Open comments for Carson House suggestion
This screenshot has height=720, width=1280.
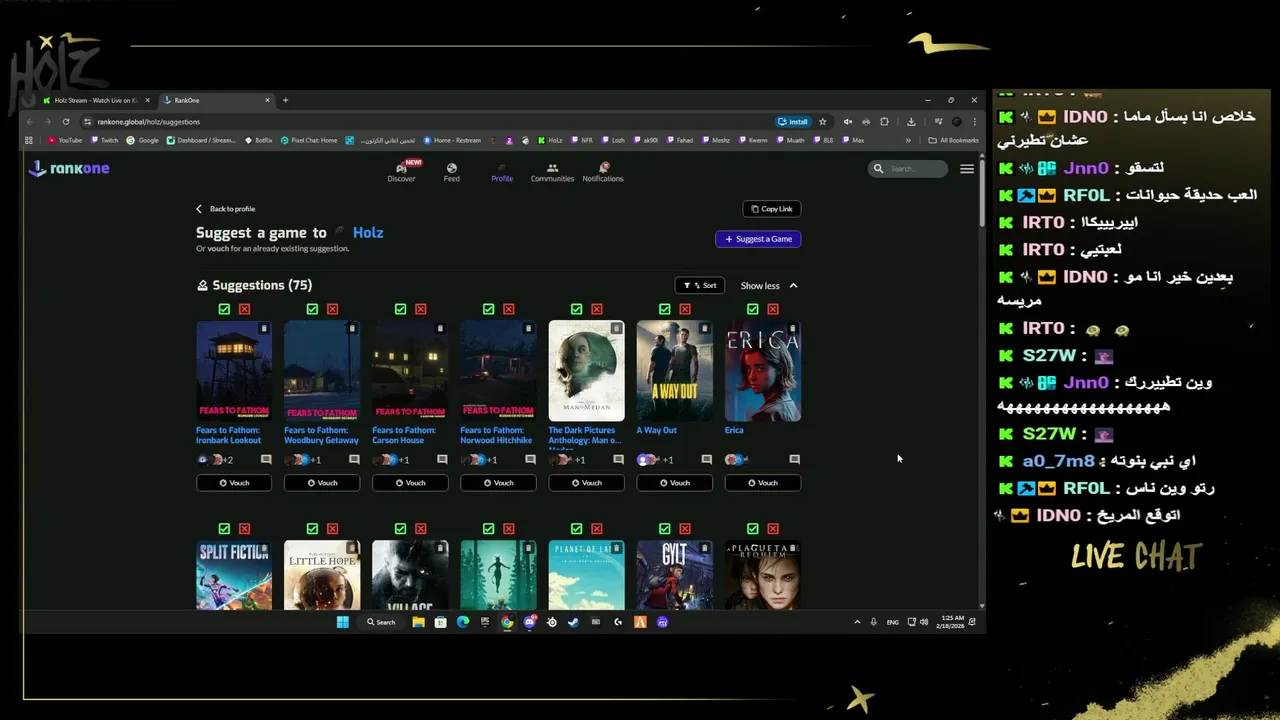pyautogui.click(x=442, y=460)
